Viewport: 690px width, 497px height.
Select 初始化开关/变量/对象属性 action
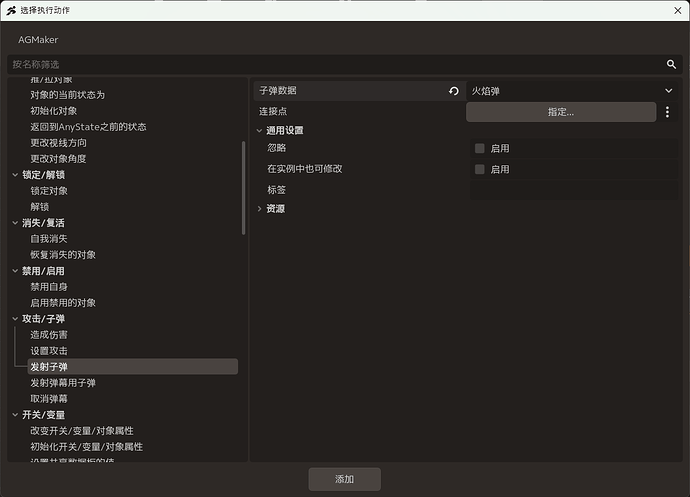click(86, 447)
